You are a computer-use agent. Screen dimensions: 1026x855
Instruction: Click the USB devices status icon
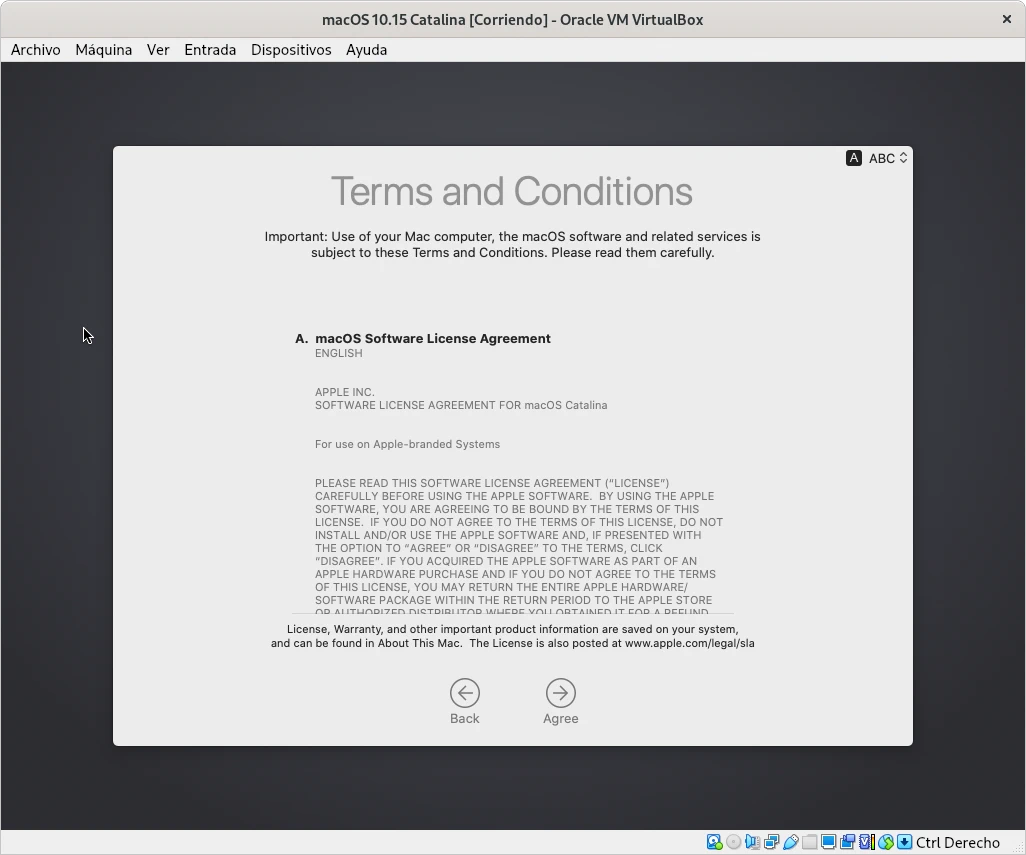click(x=790, y=842)
